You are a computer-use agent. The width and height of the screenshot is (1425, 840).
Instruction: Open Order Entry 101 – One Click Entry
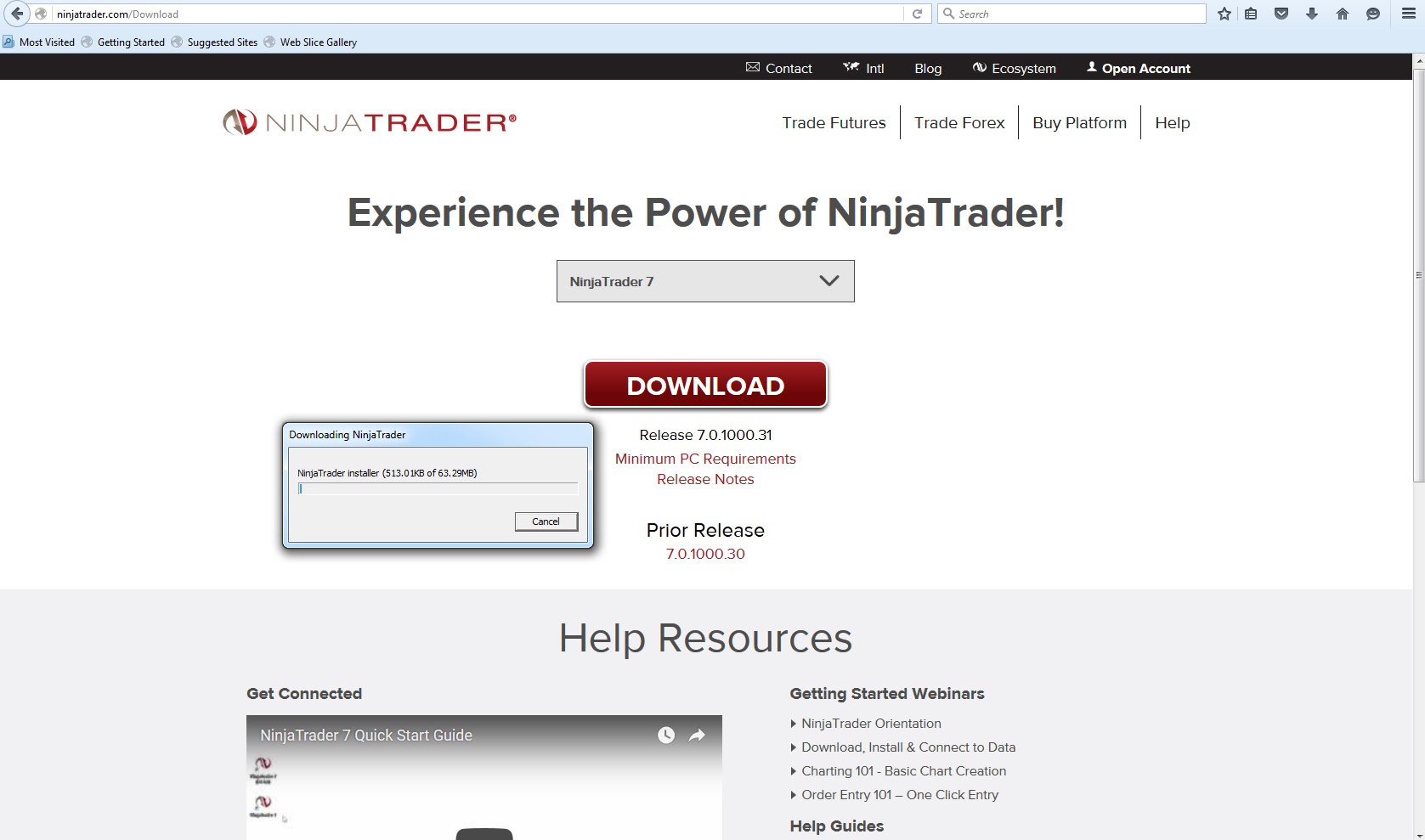tap(900, 795)
